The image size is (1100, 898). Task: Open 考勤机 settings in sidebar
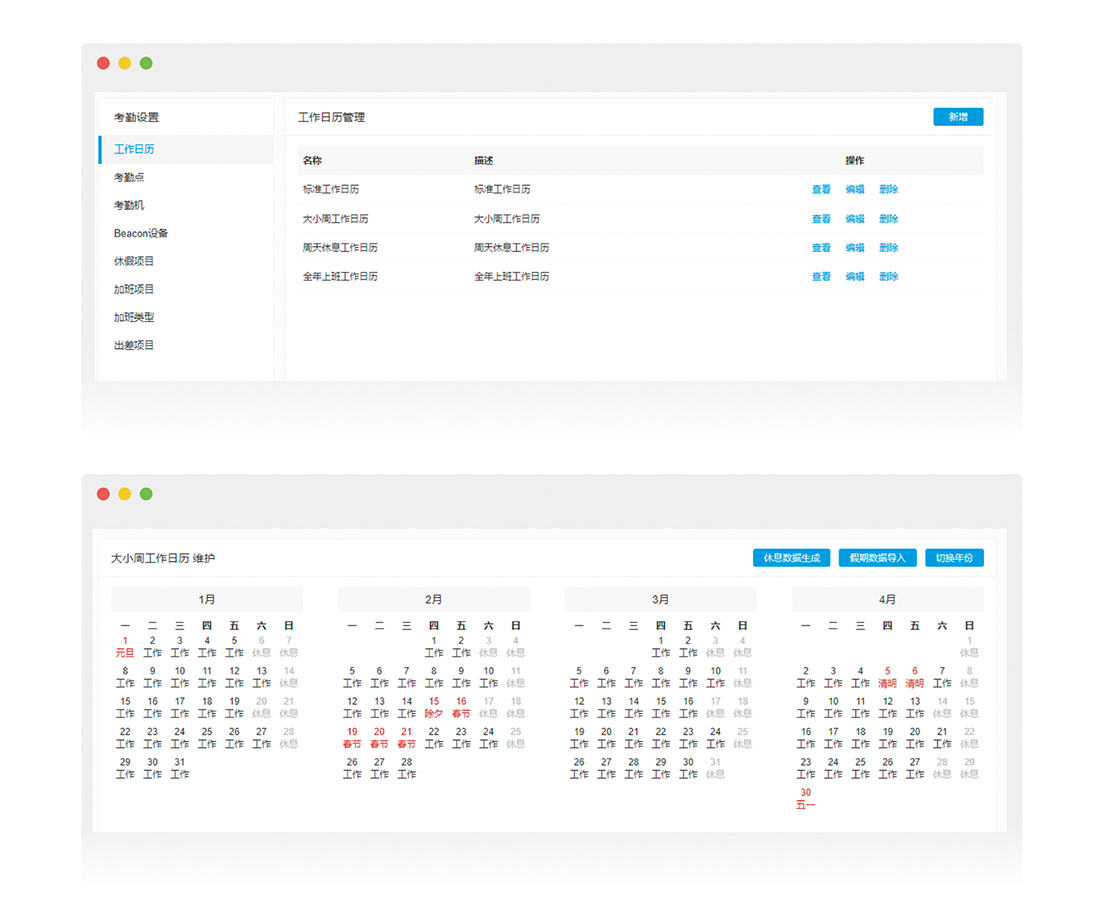pos(129,205)
